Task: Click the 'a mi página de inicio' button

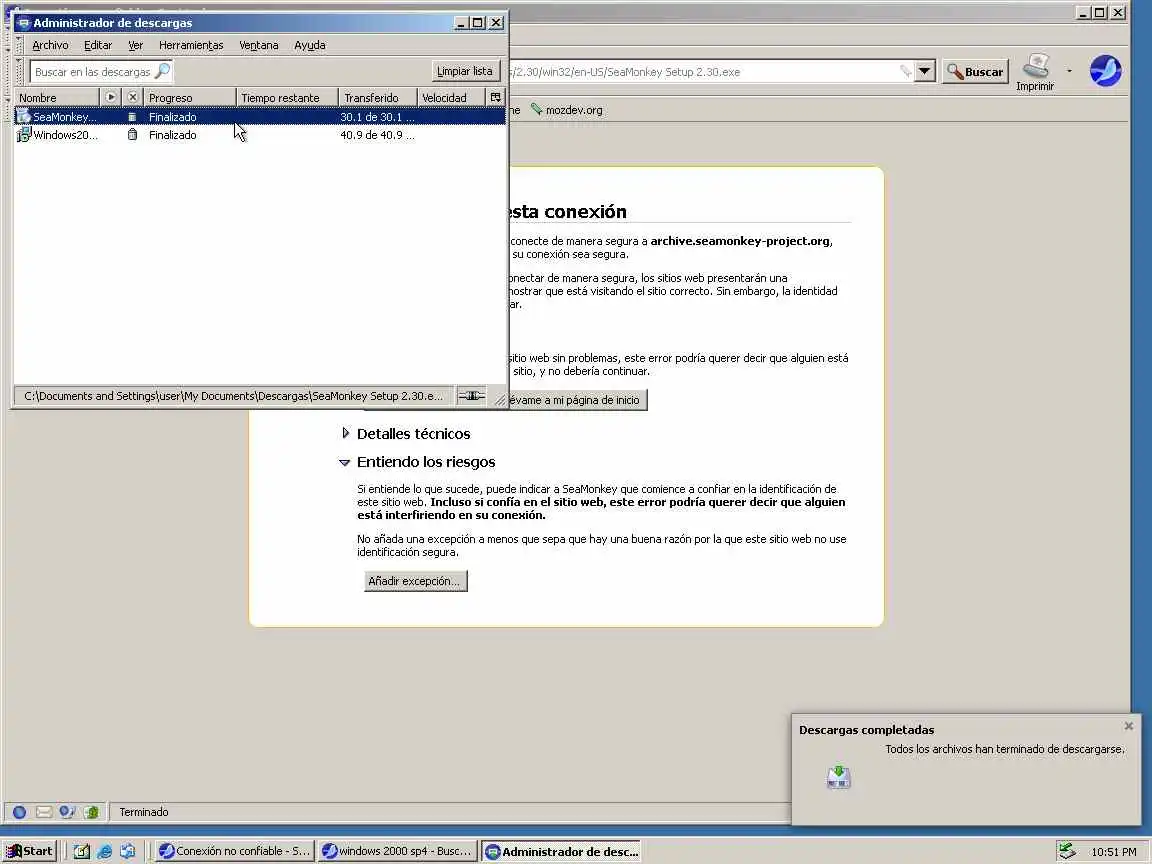Action: click(x=578, y=400)
